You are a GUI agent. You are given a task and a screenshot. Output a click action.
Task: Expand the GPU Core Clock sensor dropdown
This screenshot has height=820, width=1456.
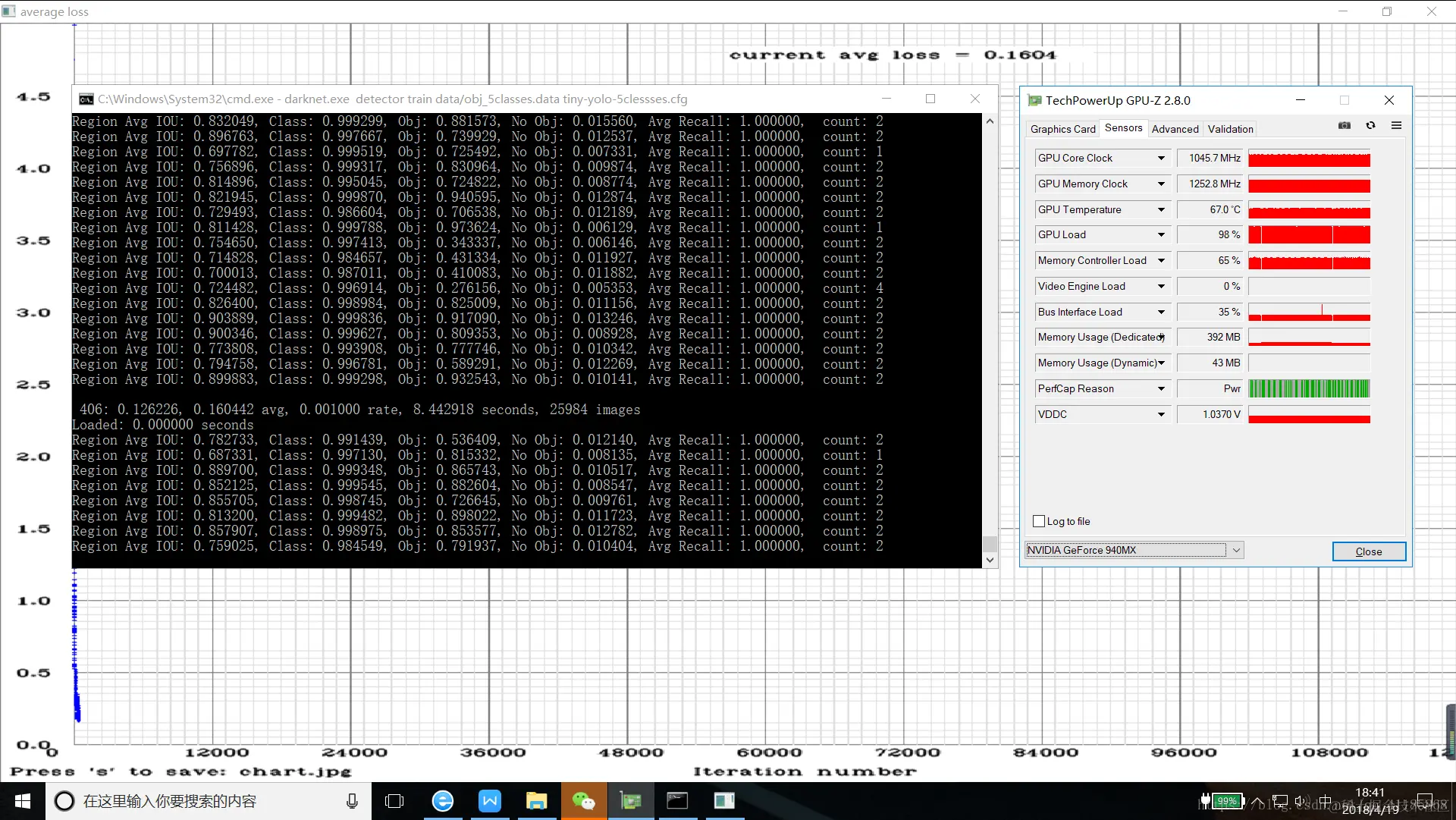(x=1161, y=159)
